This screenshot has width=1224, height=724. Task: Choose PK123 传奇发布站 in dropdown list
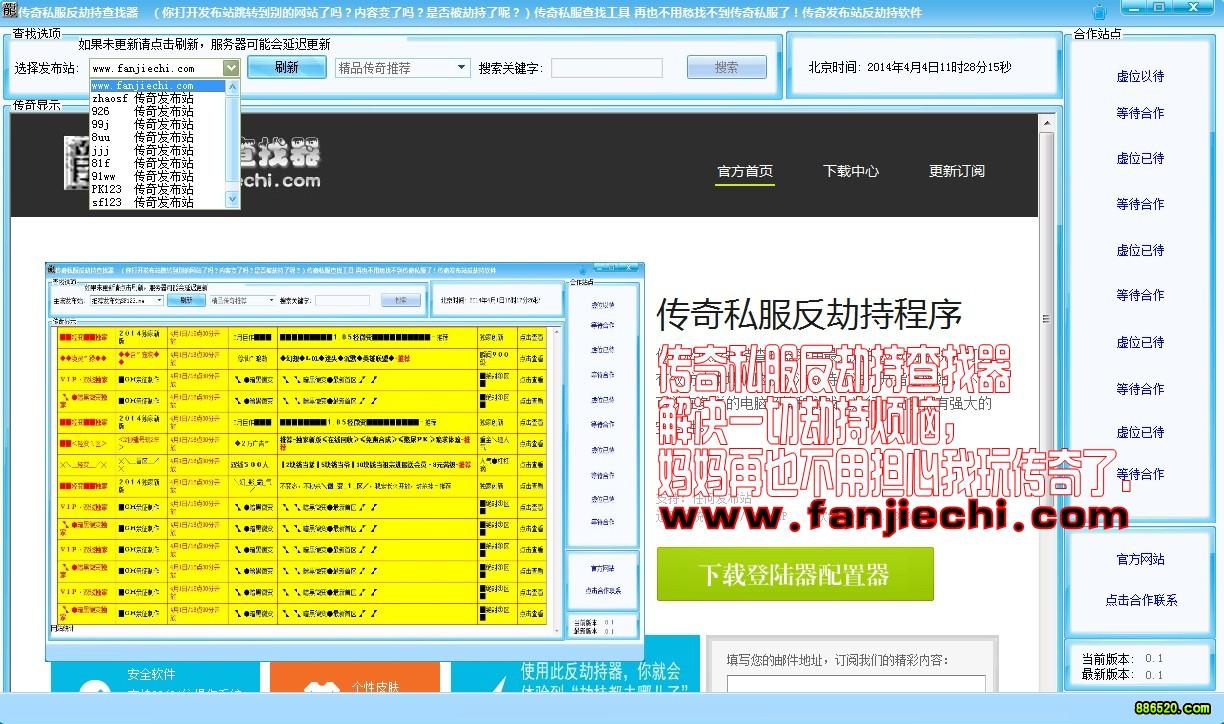click(142, 189)
